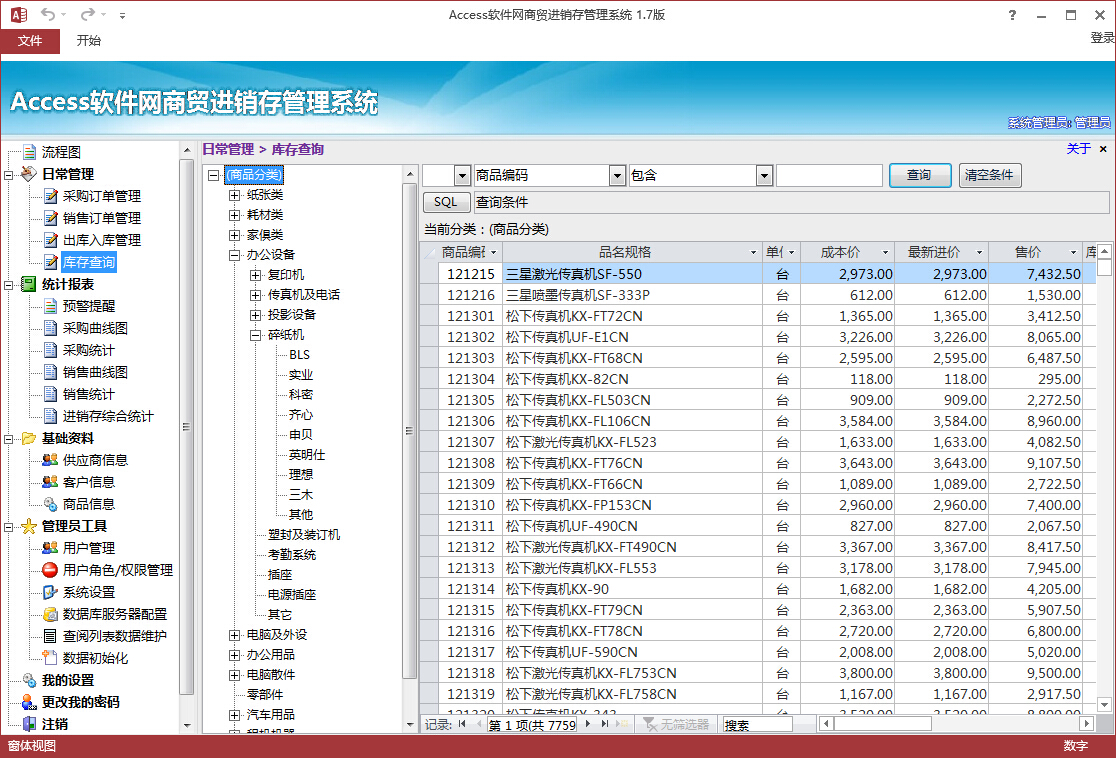Click the 注销 door icon
This screenshot has height=758, width=1116.
click(x=29, y=724)
